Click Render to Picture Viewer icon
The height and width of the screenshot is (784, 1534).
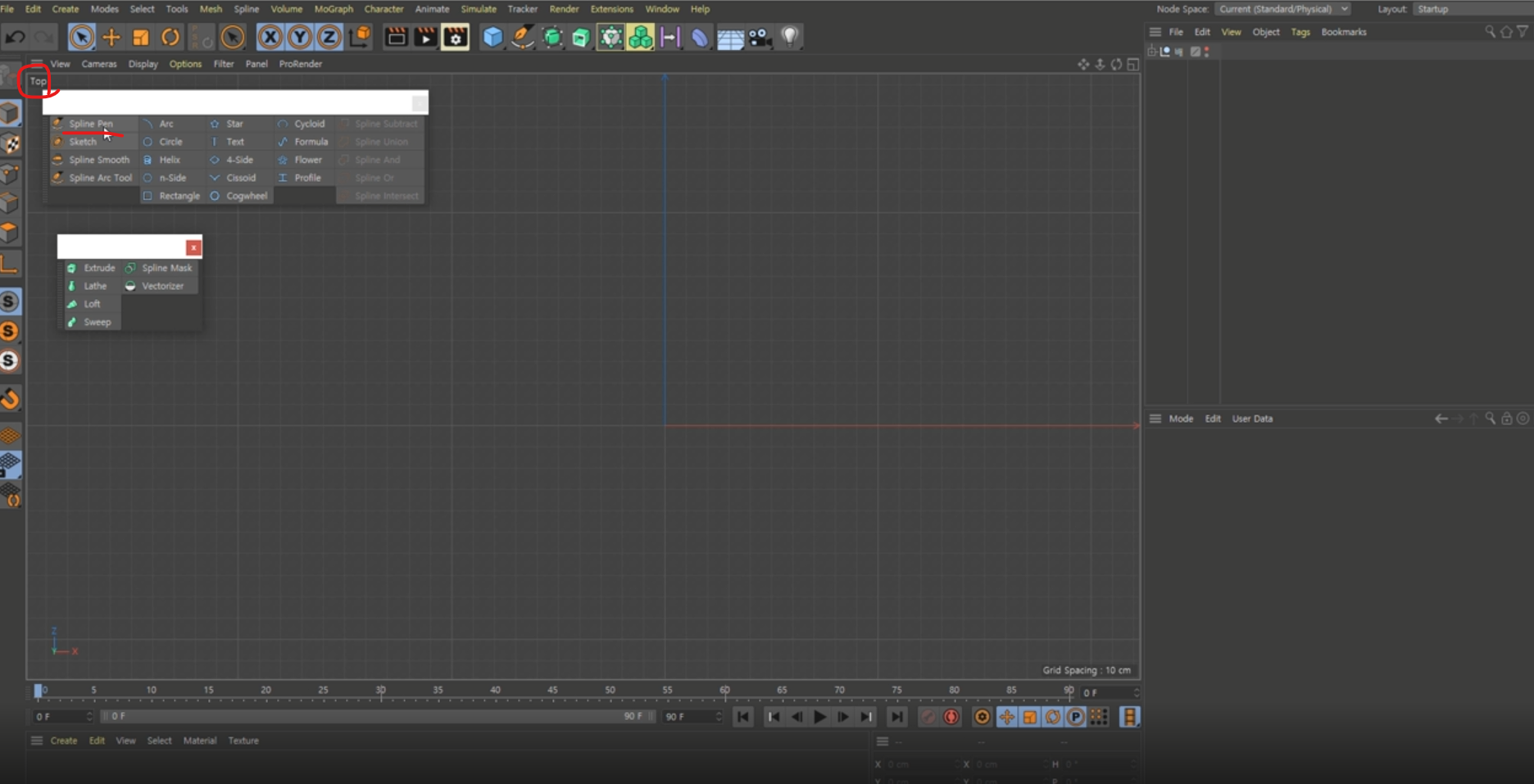pos(425,37)
